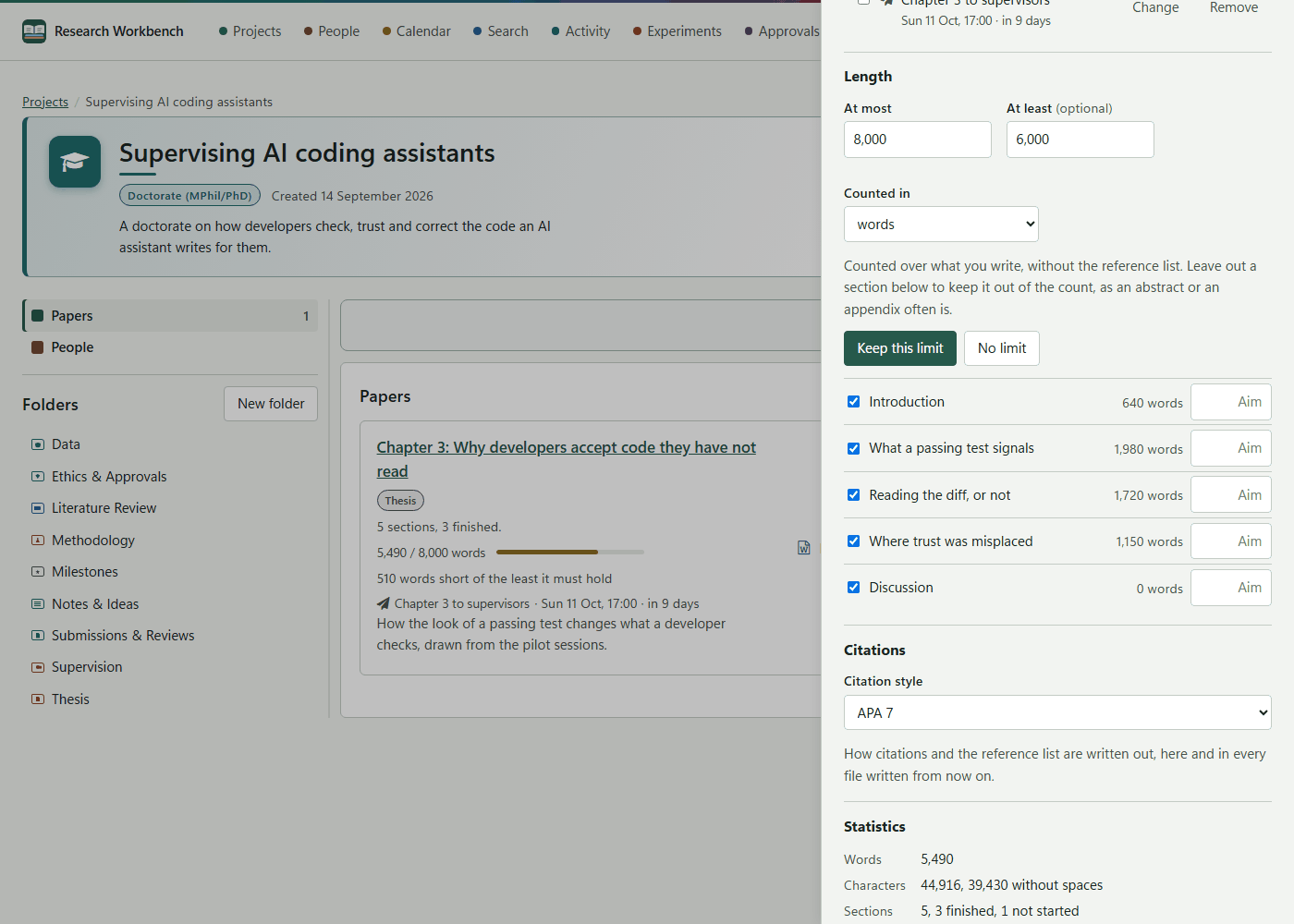Image resolution: width=1294 pixels, height=924 pixels.
Task: Click the Submissions & Reviews folder icon
Action: 38,636
